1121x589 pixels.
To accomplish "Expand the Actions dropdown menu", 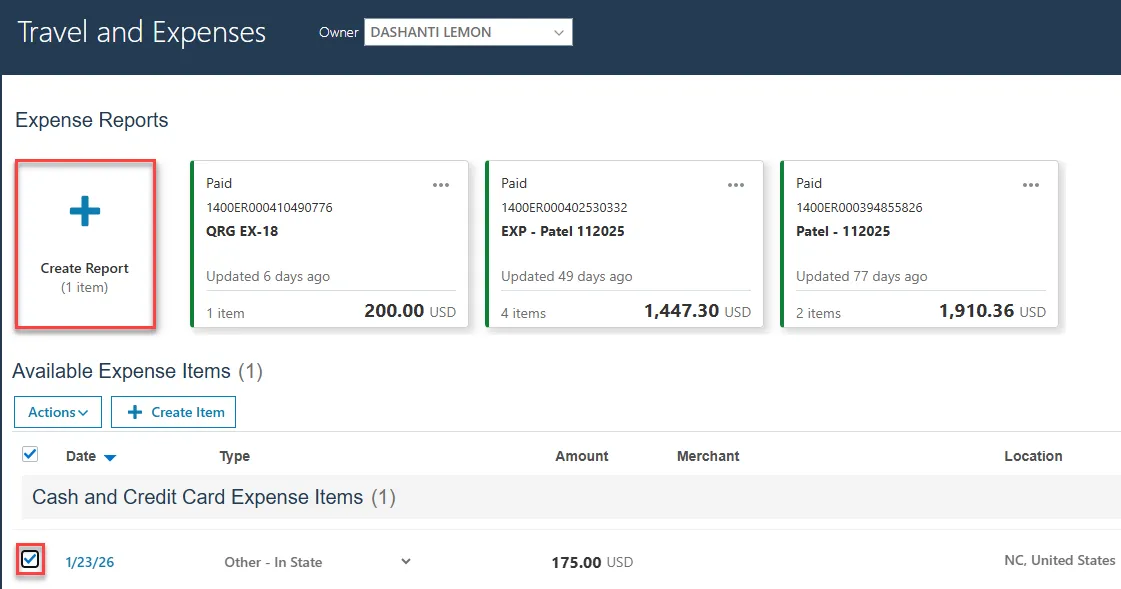I will (58, 412).
